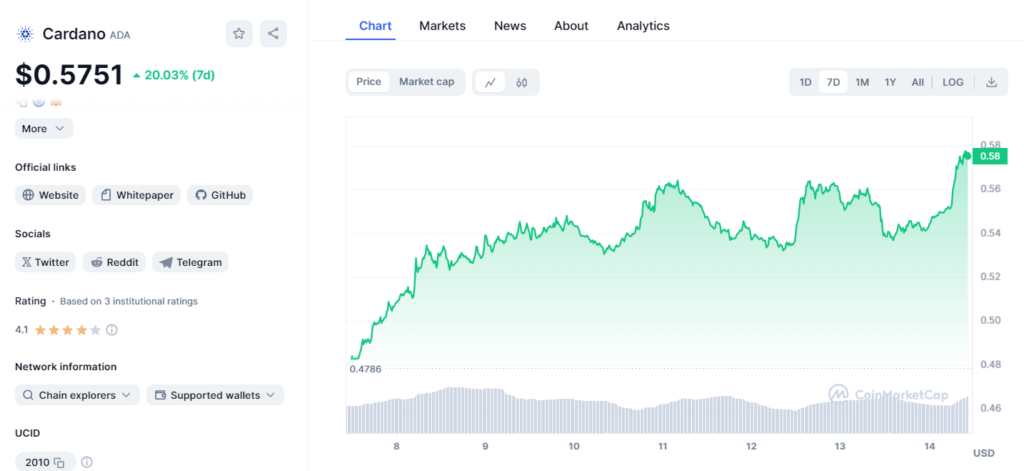1024x471 pixels.
Task: Open the GitHub link
Action: click(x=220, y=195)
